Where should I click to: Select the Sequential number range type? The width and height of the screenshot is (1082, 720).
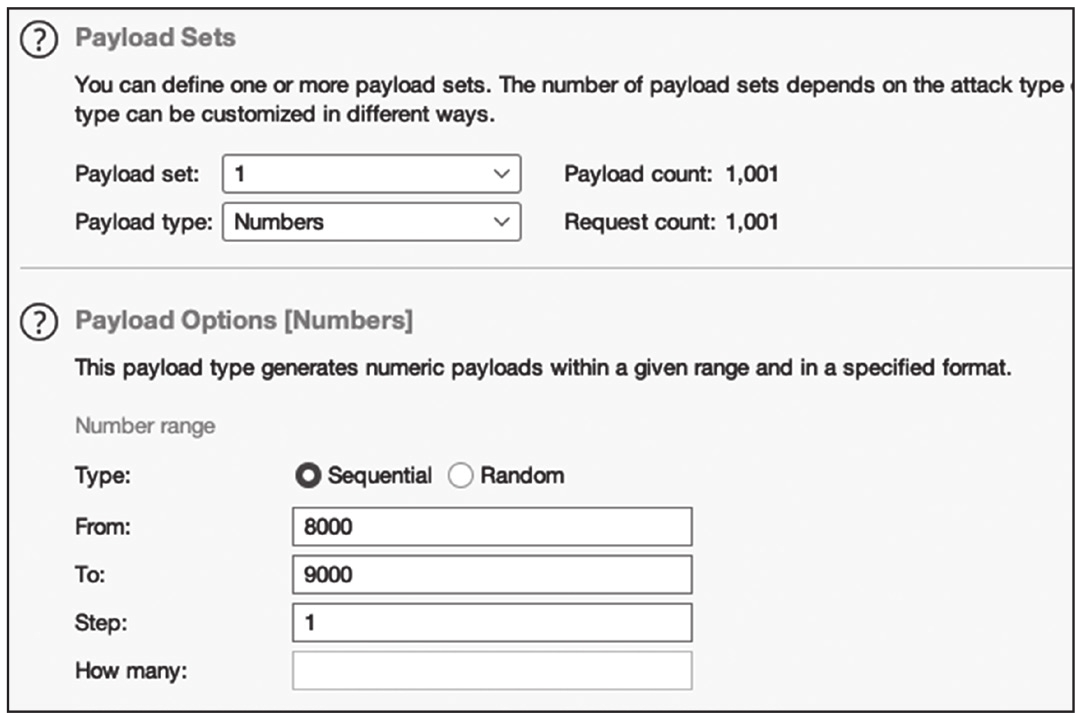(x=307, y=476)
